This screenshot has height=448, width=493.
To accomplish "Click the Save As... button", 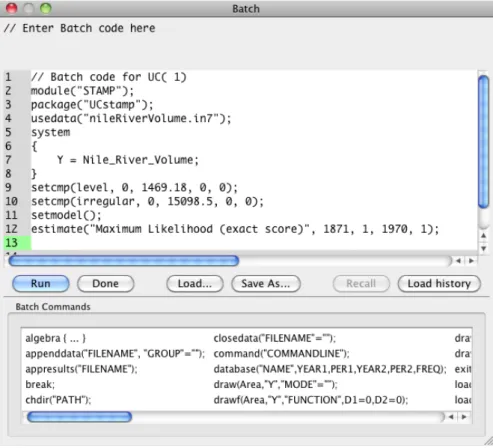I will 266,284.
